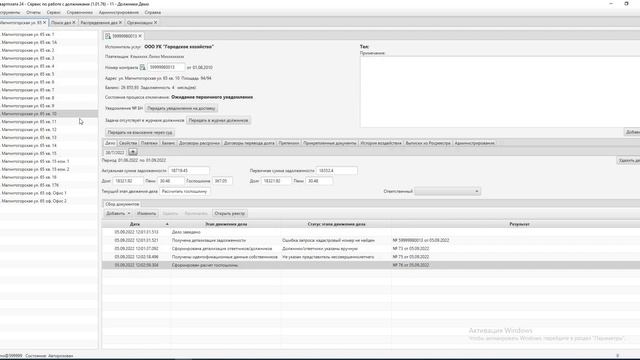The width and height of the screenshot is (640, 360).
Task: Select Магнитогорская ул. 65 кв. 1 in list
Action: [x=48, y=34]
